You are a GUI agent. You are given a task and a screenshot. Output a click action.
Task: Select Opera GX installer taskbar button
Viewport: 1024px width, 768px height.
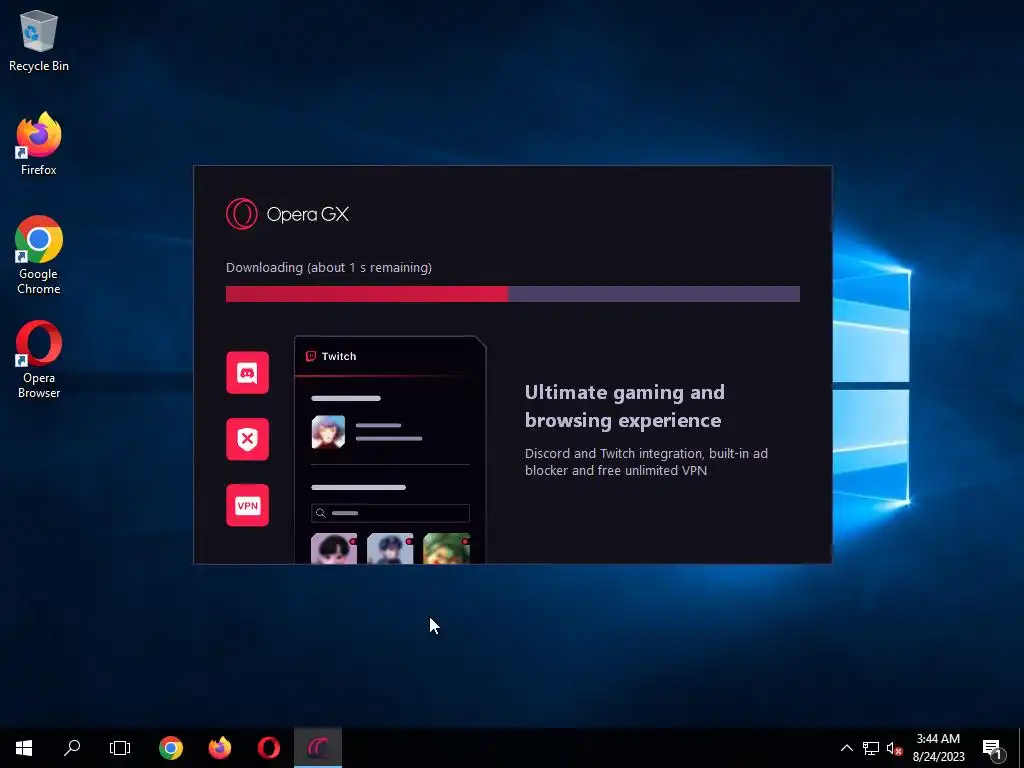318,748
